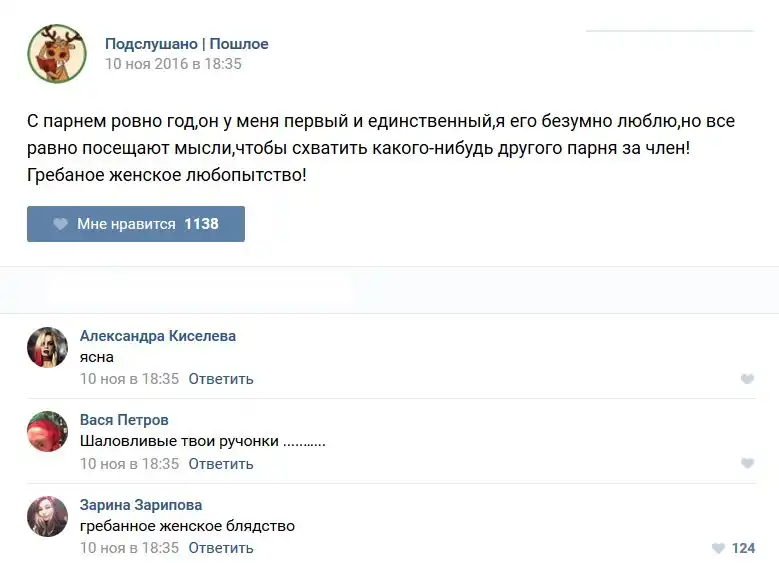Open timestamp of Вася Петров's comment
The height and width of the screenshot is (563, 779).
[x=129, y=464]
